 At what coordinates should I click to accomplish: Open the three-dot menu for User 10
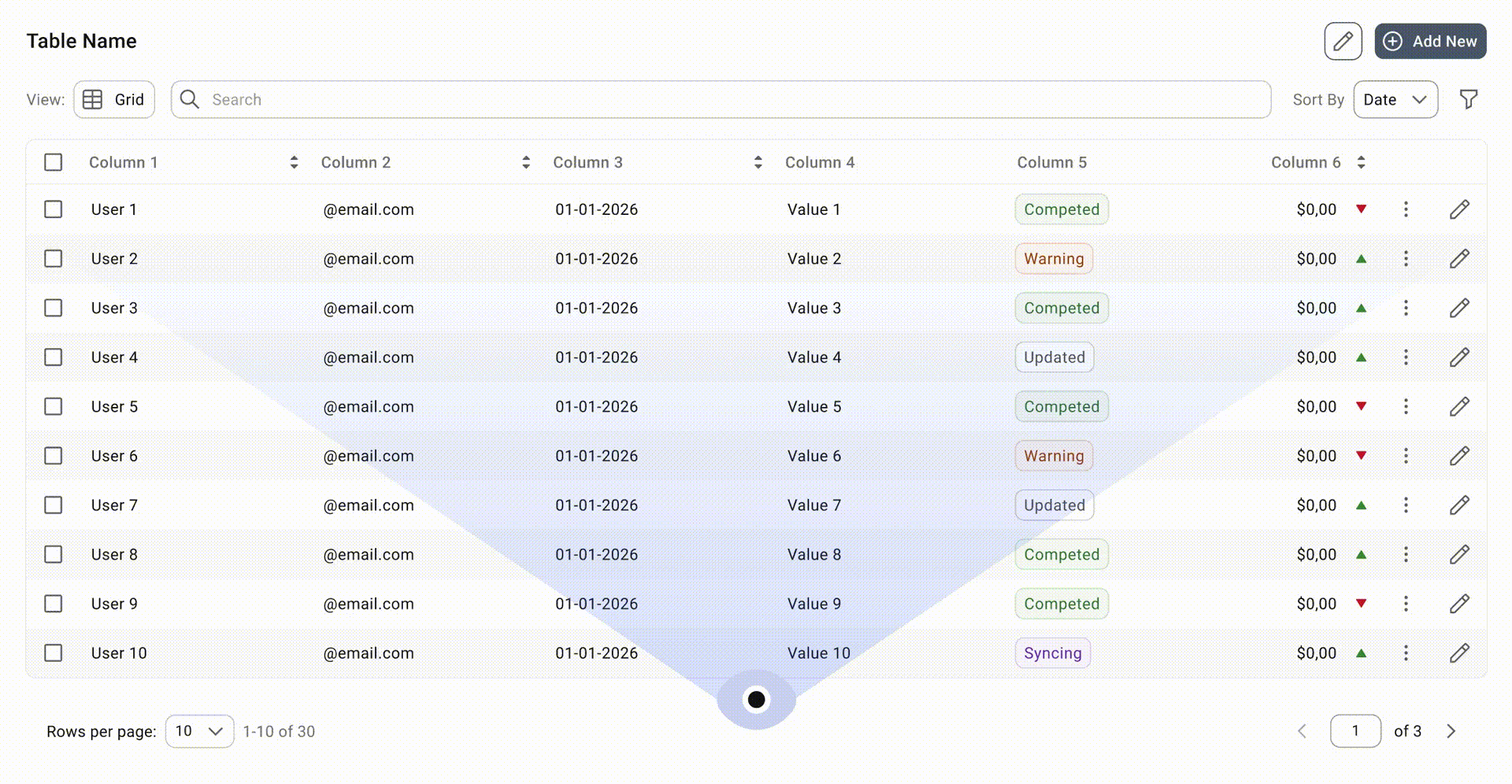[1406, 653]
